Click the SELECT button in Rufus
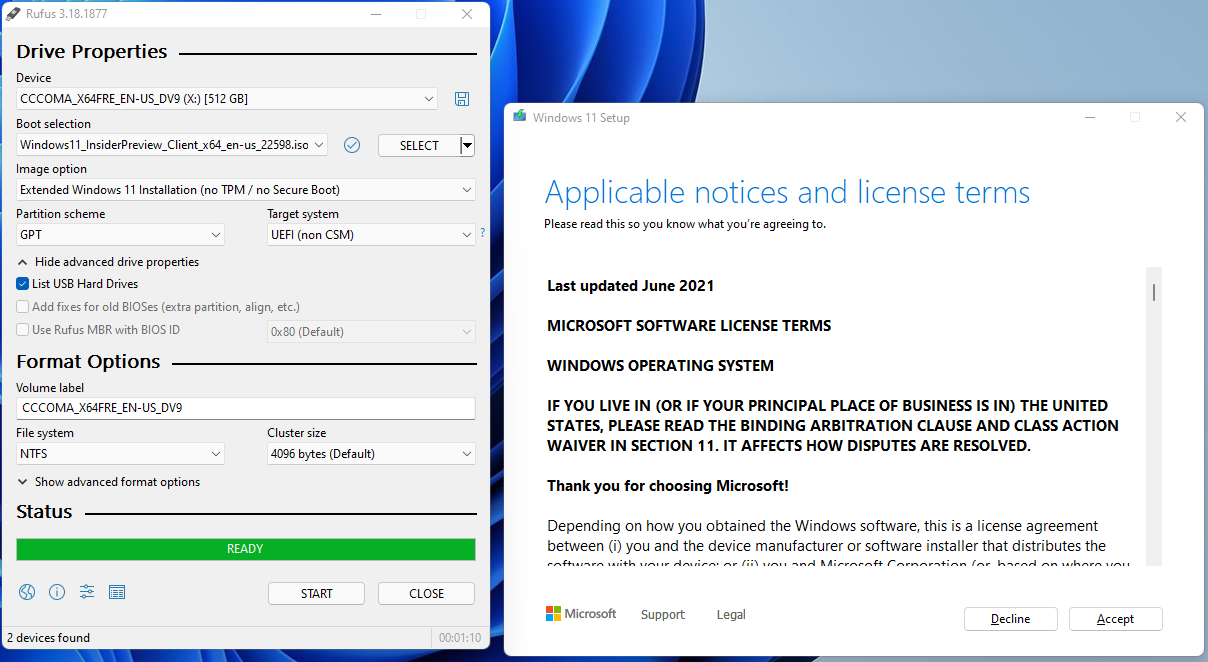Screen dimensions: 1208x662 click(419, 145)
